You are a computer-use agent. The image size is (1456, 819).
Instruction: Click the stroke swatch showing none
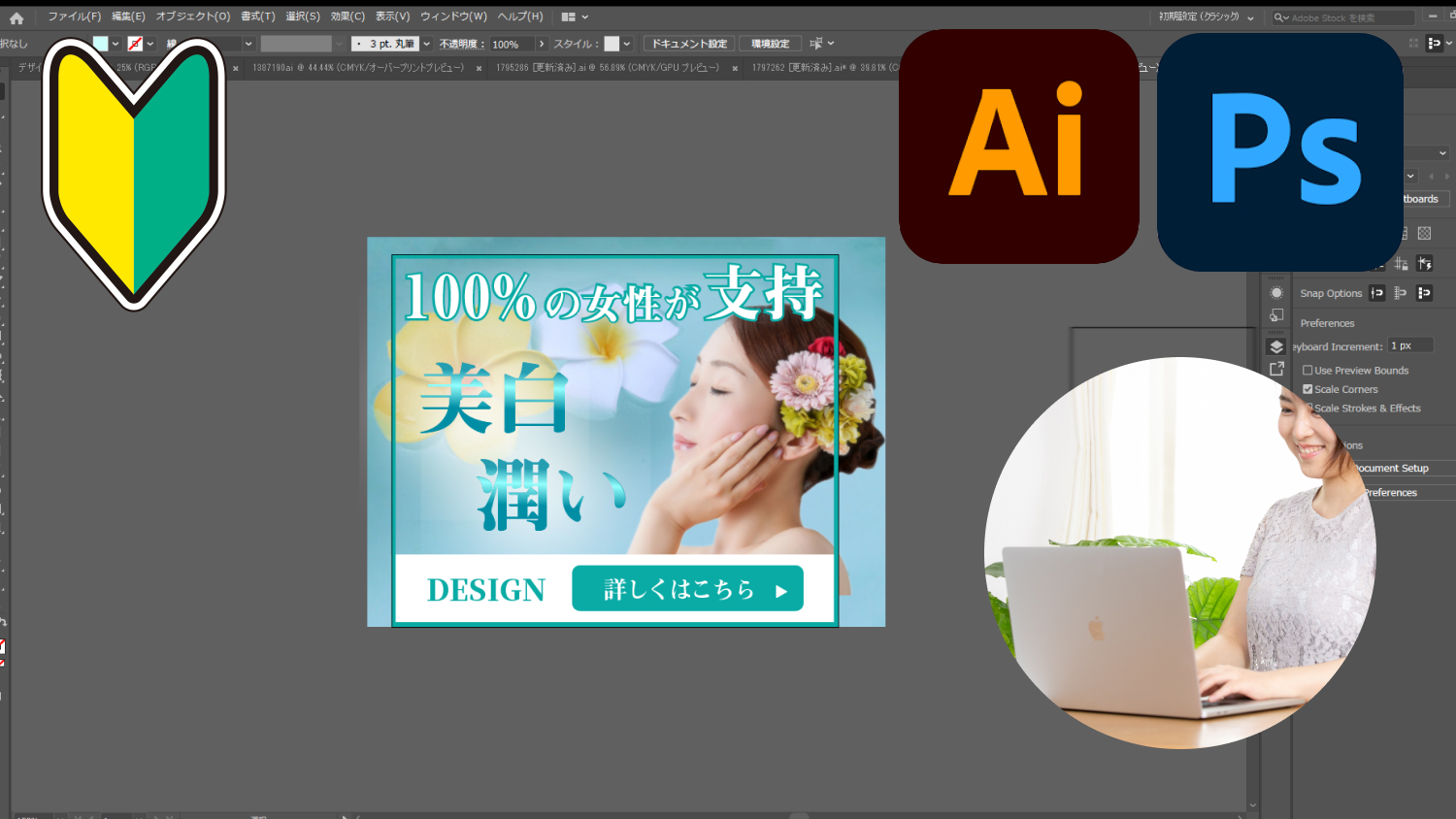click(x=135, y=44)
